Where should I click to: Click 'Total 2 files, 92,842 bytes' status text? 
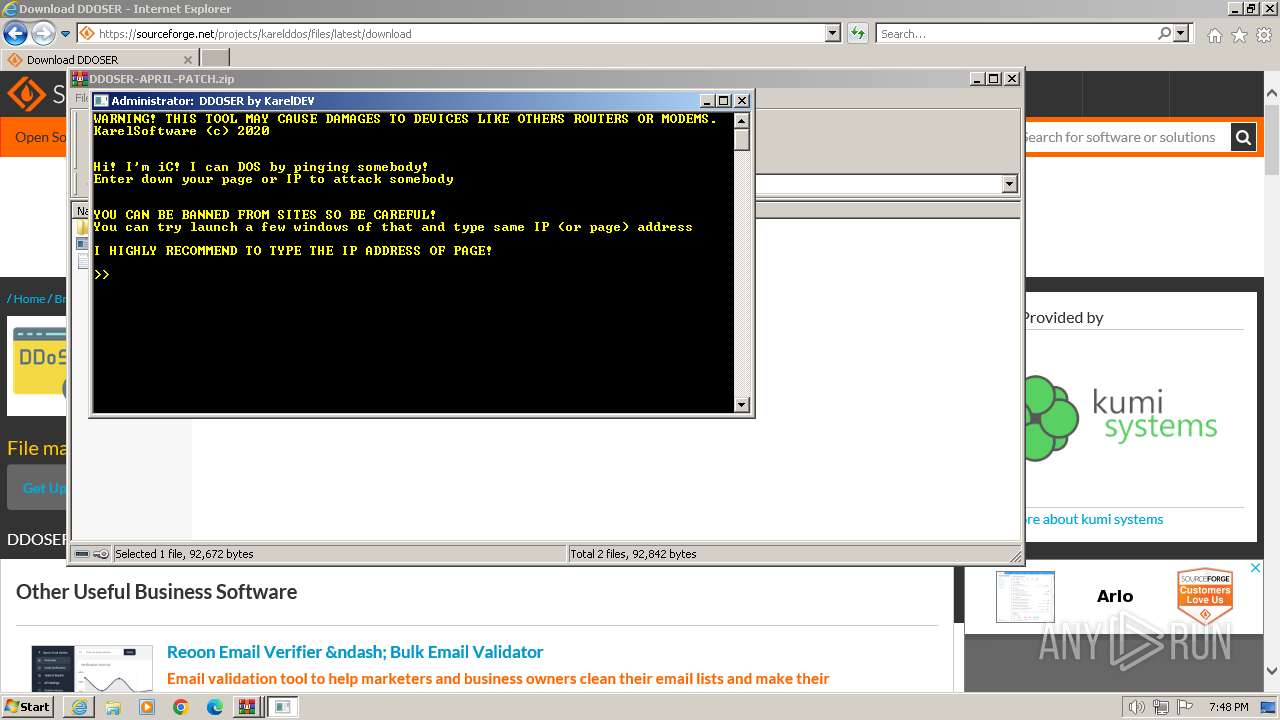coord(633,554)
